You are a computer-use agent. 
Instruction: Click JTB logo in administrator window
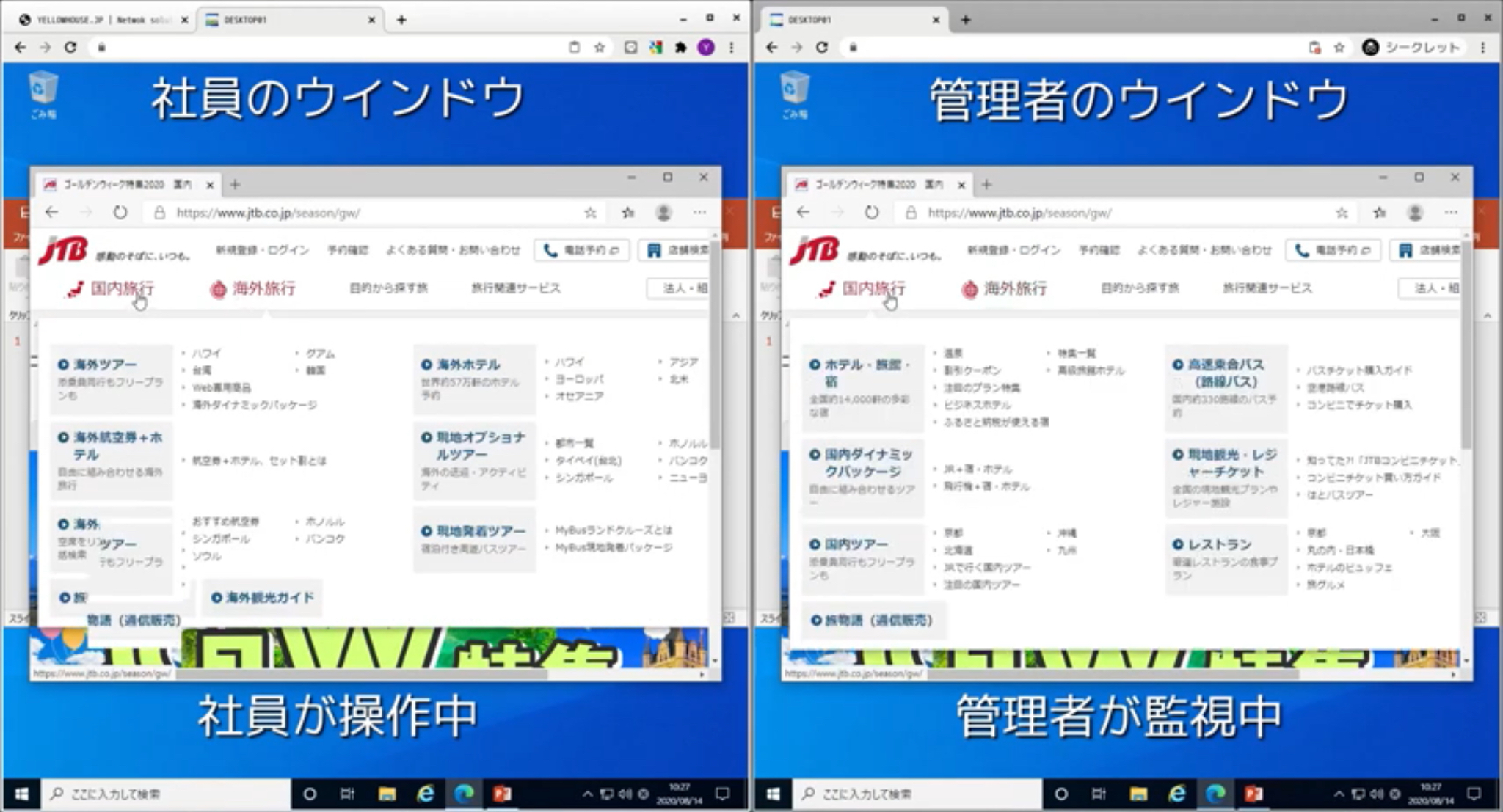coord(815,250)
